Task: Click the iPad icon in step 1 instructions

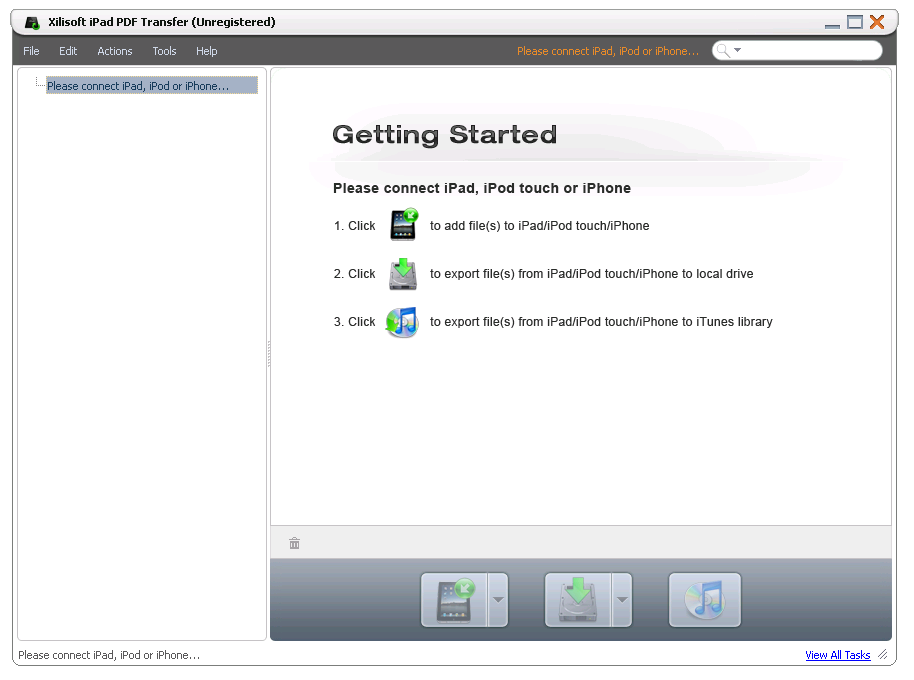Action: pos(403,224)
